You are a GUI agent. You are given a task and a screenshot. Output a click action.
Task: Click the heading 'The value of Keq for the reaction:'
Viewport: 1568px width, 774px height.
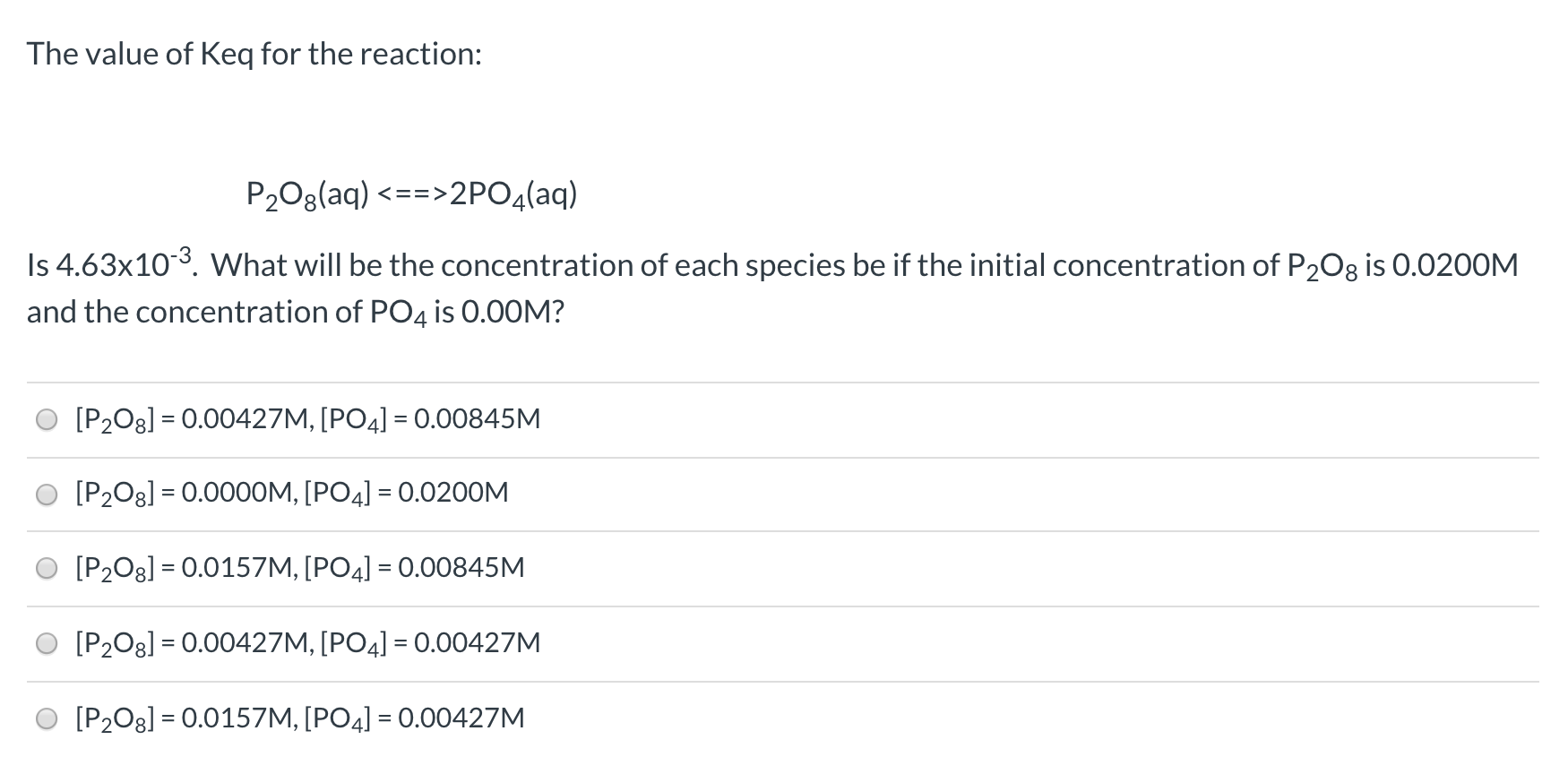254,55
